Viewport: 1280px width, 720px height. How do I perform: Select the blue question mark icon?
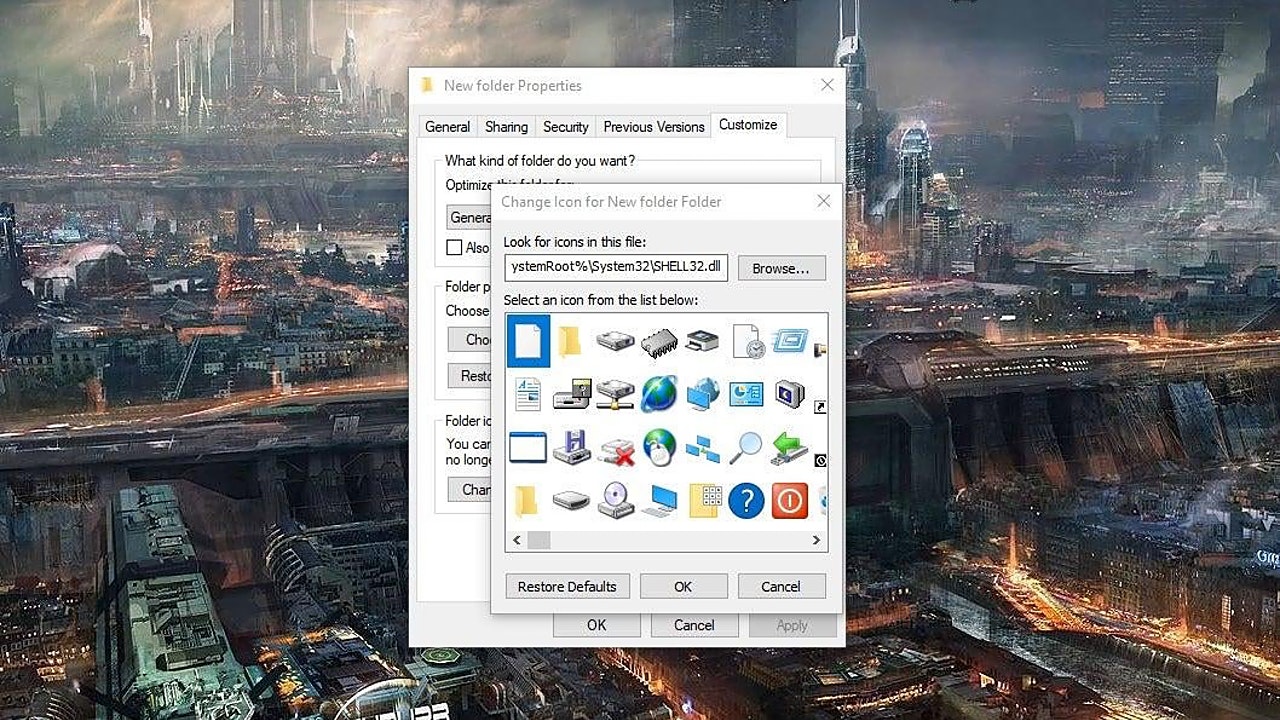(746, 500)
